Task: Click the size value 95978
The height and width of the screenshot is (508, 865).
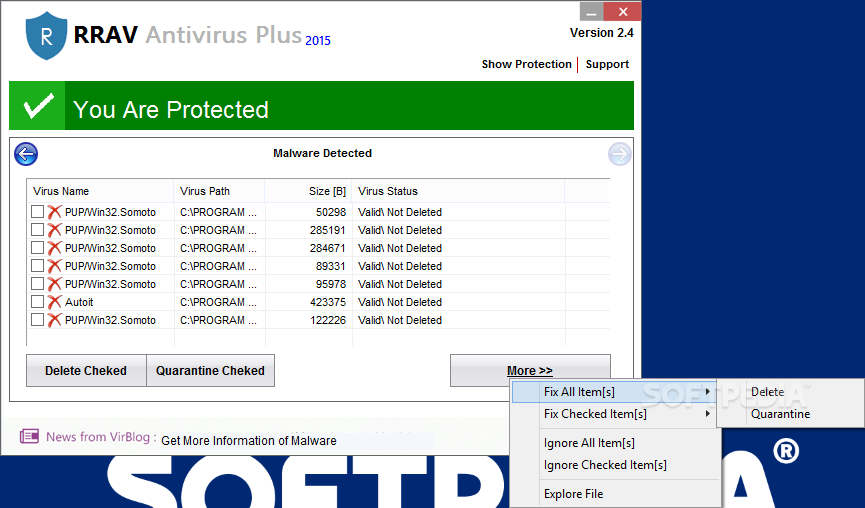Action: pos(331,284)
